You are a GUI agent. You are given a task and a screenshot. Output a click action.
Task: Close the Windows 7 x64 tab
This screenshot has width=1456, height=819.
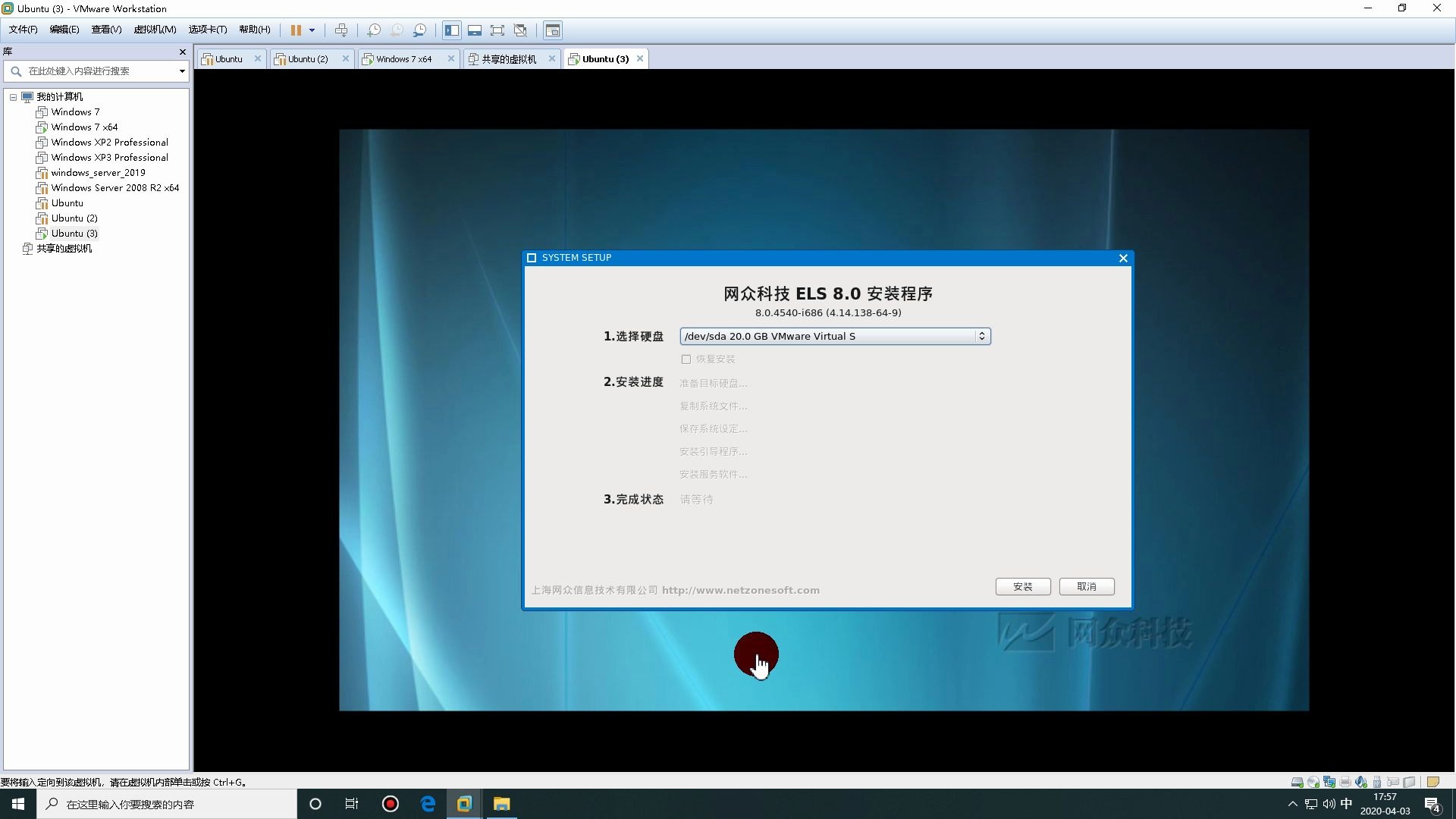point(450,59)
